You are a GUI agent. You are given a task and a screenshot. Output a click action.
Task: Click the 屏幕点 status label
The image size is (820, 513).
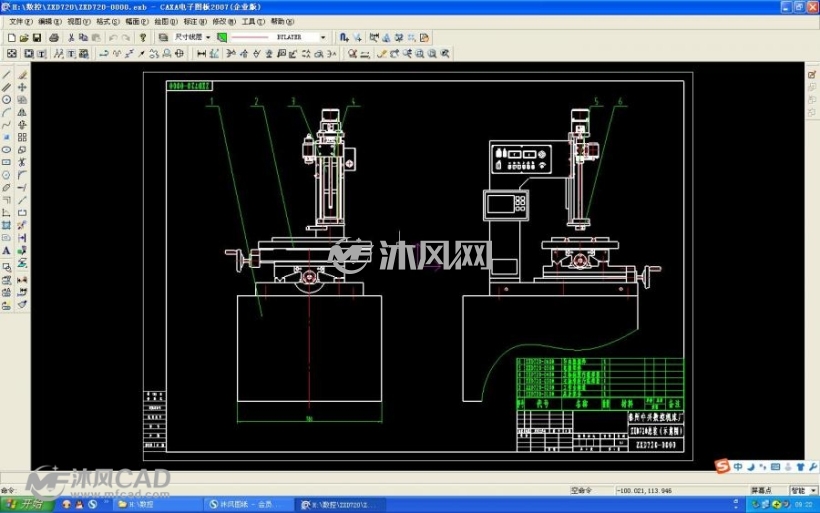click(x=761, y=491)
